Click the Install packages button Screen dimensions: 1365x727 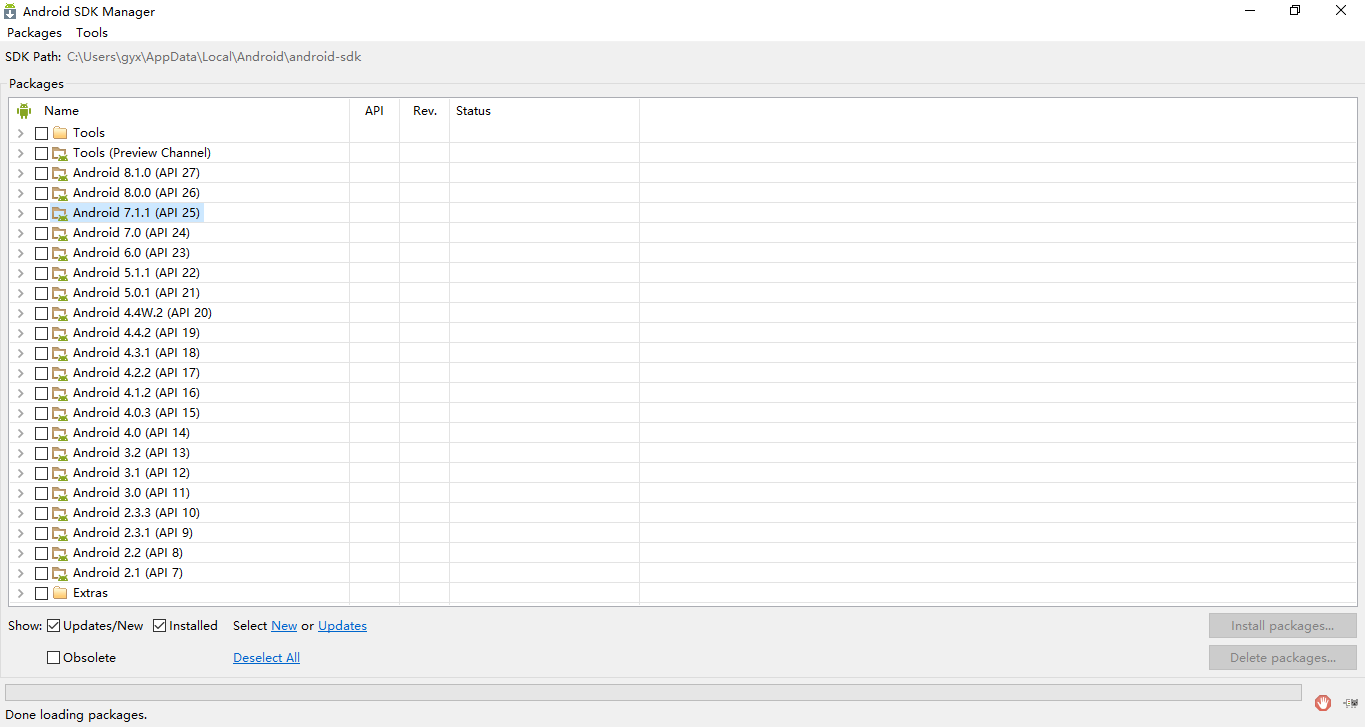coord(1282,626)
